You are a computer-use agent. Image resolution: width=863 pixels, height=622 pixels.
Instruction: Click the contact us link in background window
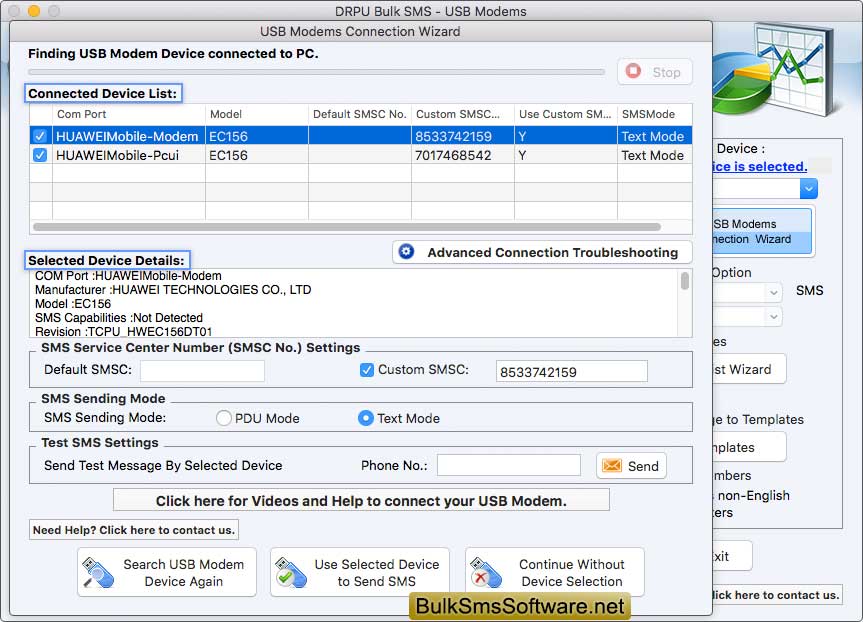coord(777,594)
